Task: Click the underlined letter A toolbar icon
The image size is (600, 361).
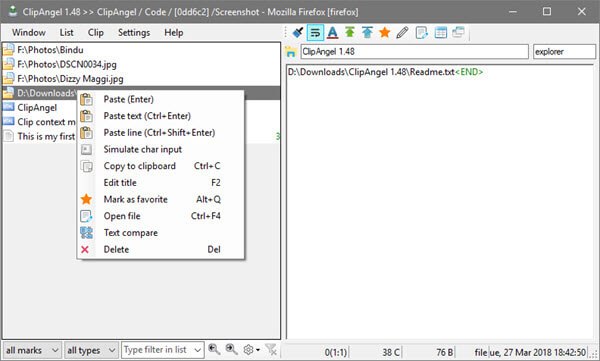Action: (333, 33)
